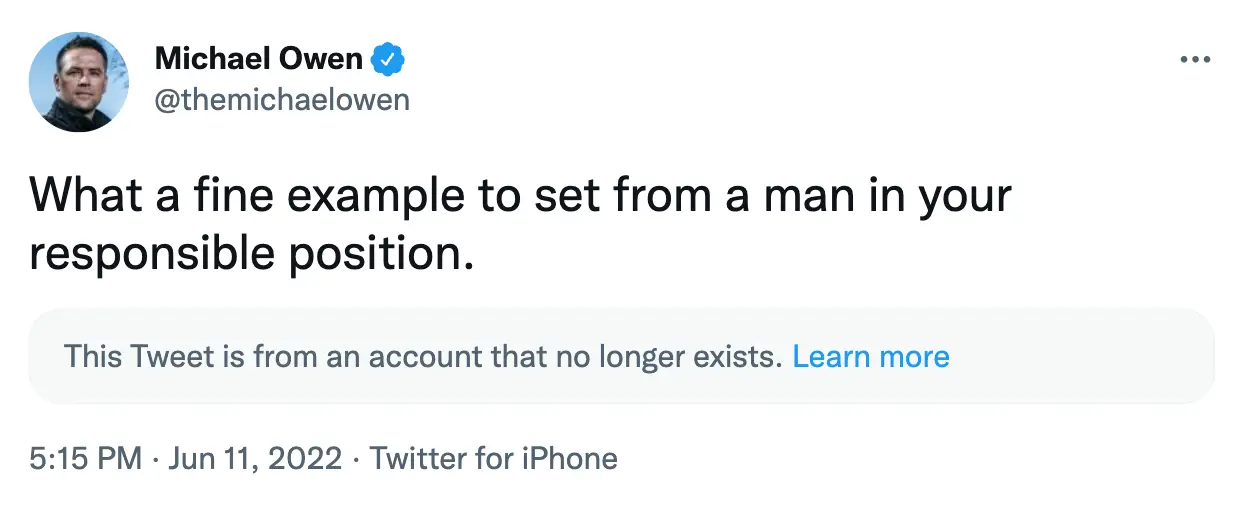Image resolution: width=1242 pixels, height=512 pixels.
Task: Click the words "responsible position."
Action: pos(250,255)
